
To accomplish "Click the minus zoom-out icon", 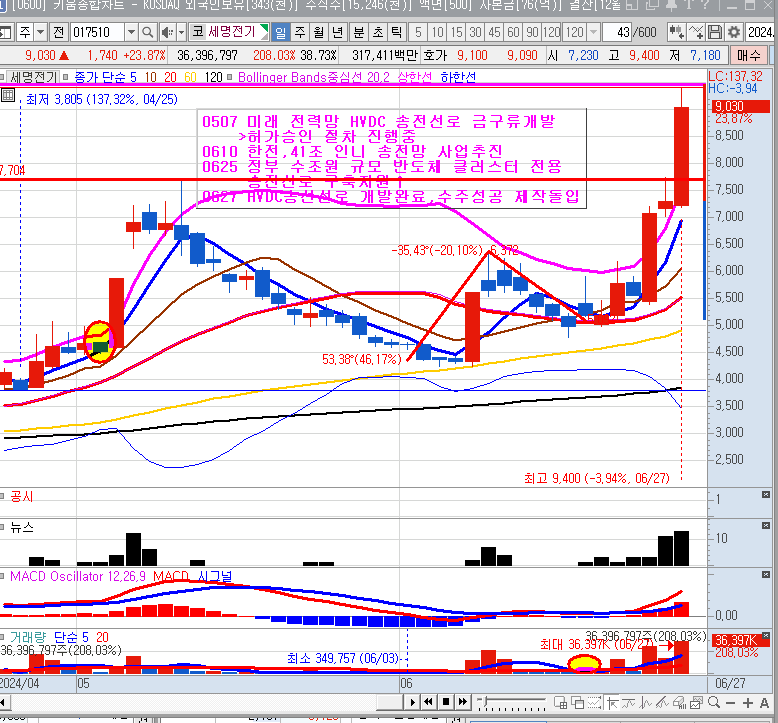I will [730, 703].
